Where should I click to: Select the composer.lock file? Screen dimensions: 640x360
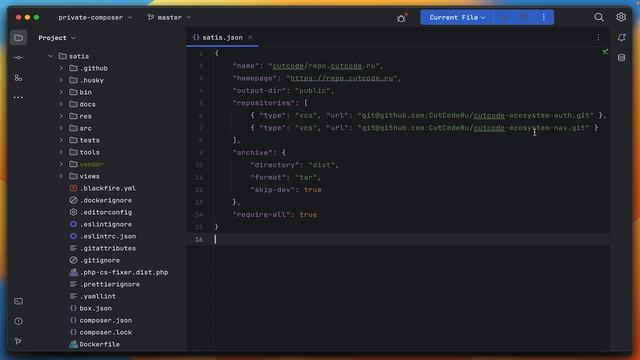(x=106, y=332)
